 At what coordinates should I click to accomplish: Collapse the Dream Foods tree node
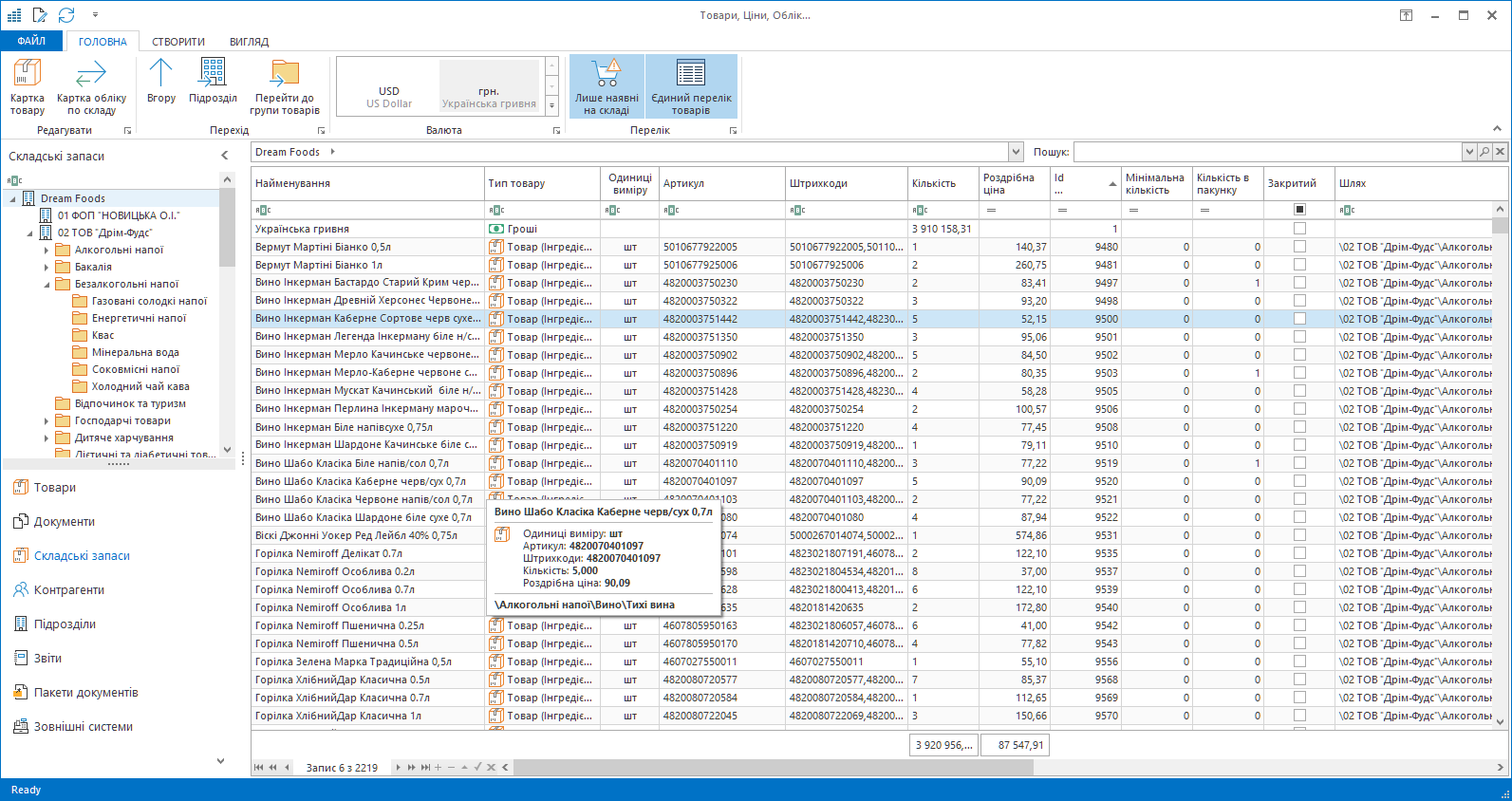12,199
